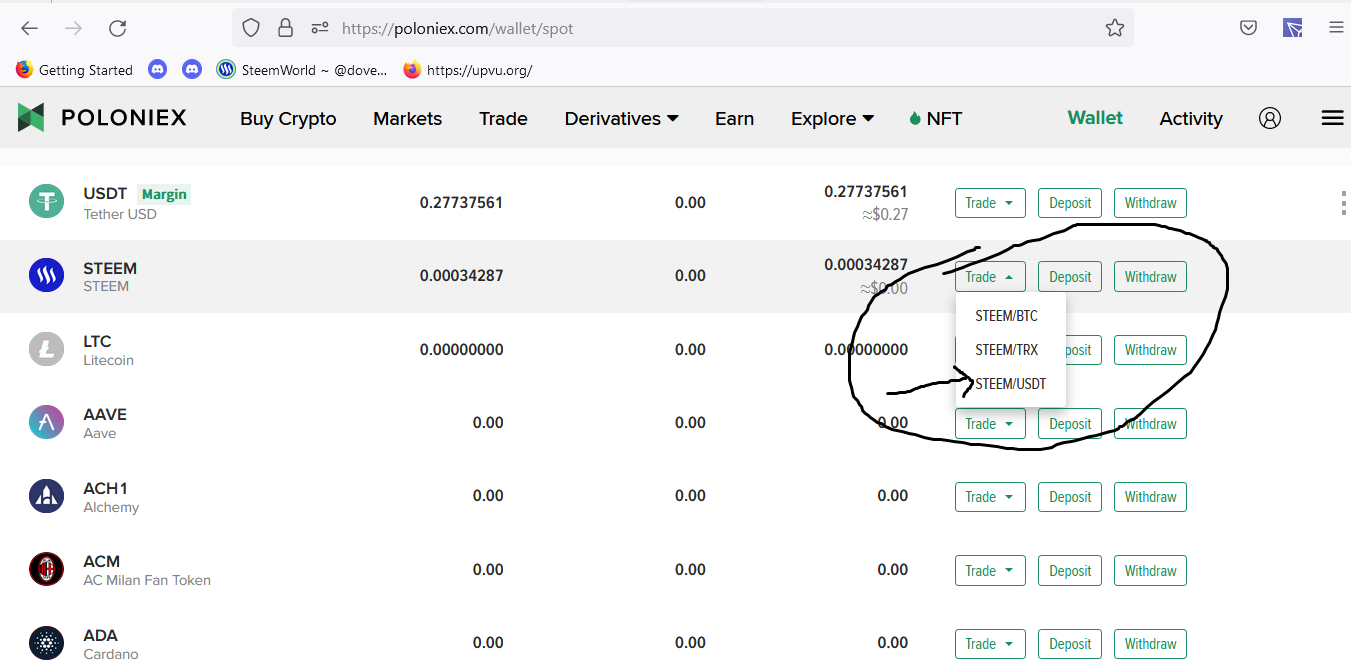Click the USDT balance 0.27737561 in first column
This screenshot has height=667, width=1351.
461,202
